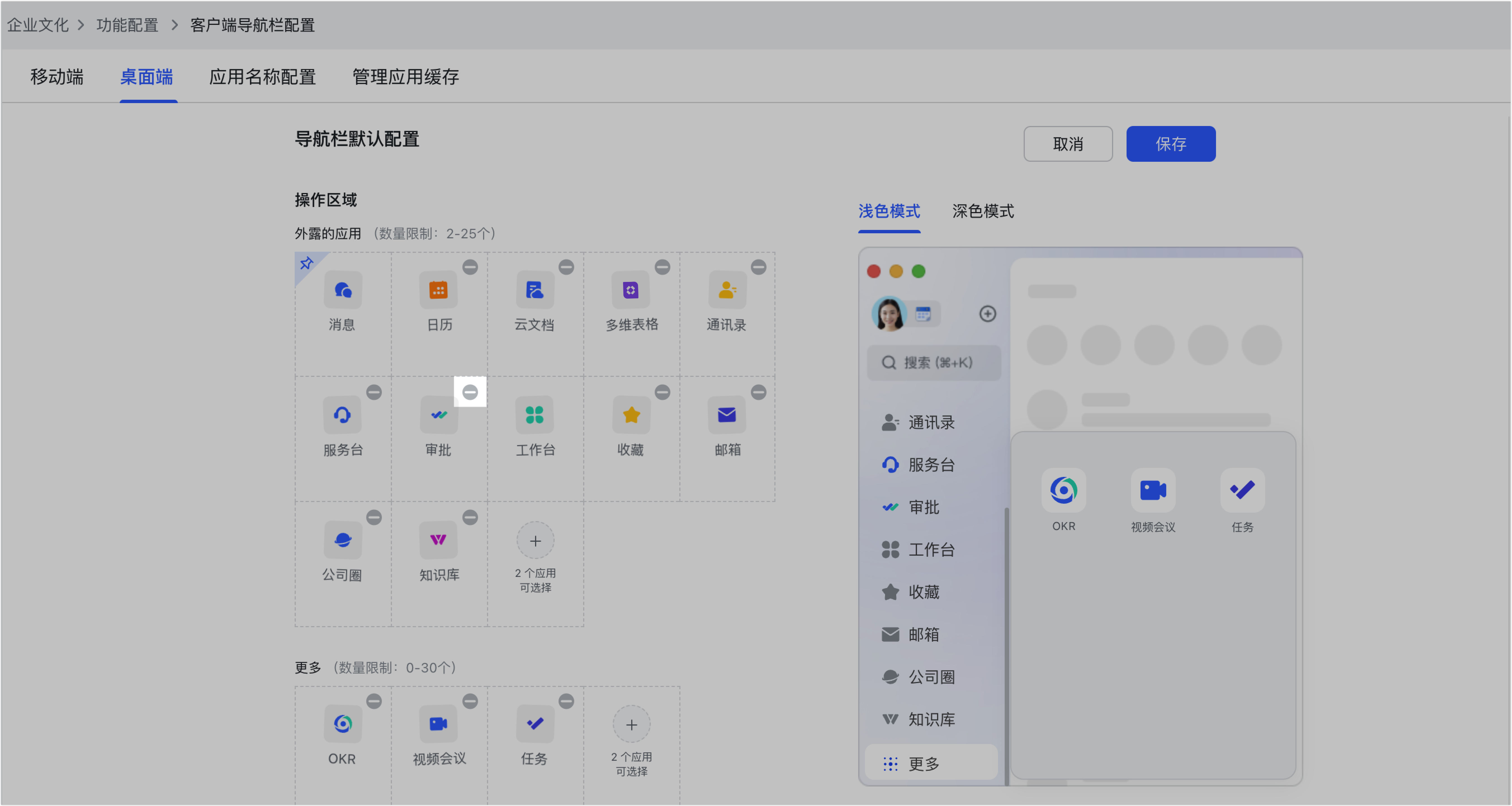
Task: Switch to the 移动端 tab
Action: pyautogui.click(x=57, y=77)
